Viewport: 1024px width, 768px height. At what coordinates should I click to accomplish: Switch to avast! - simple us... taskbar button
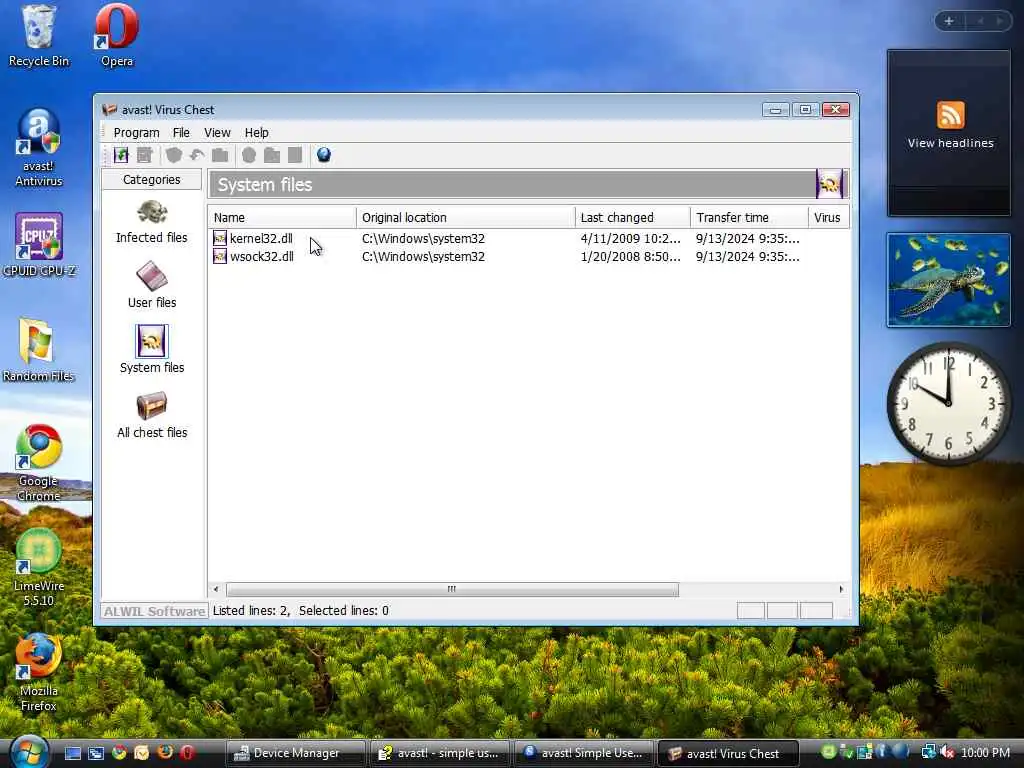tap(440, 753)
